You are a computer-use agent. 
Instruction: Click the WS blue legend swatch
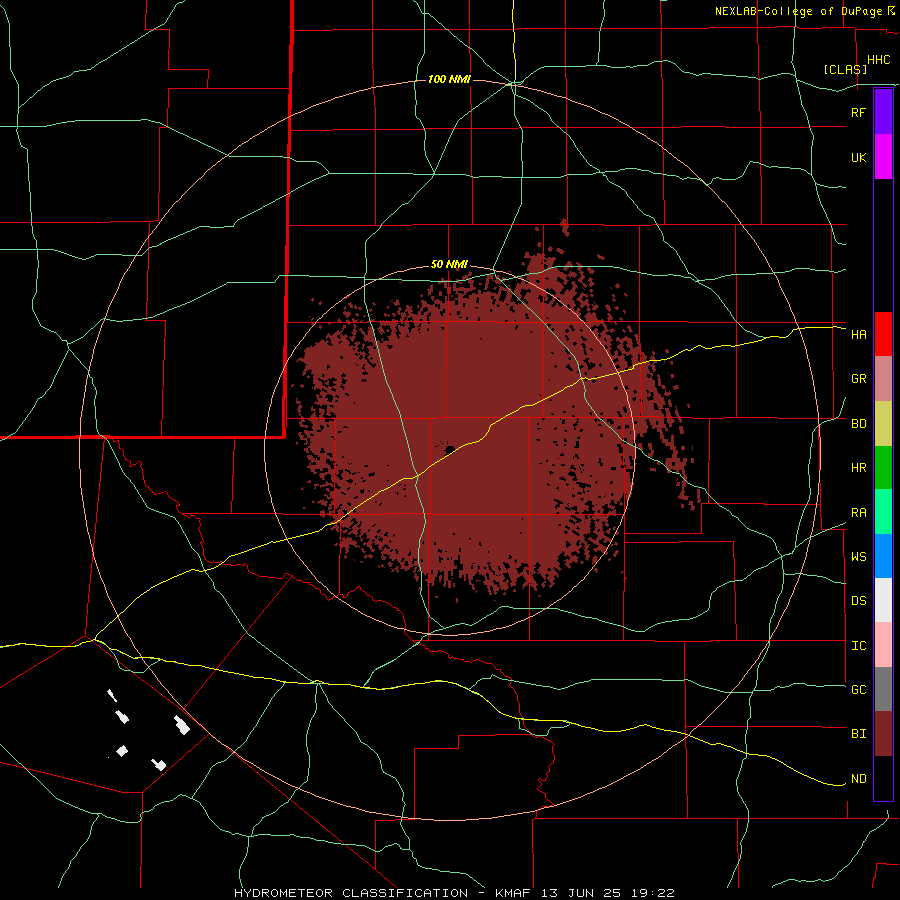pos(883,556)
